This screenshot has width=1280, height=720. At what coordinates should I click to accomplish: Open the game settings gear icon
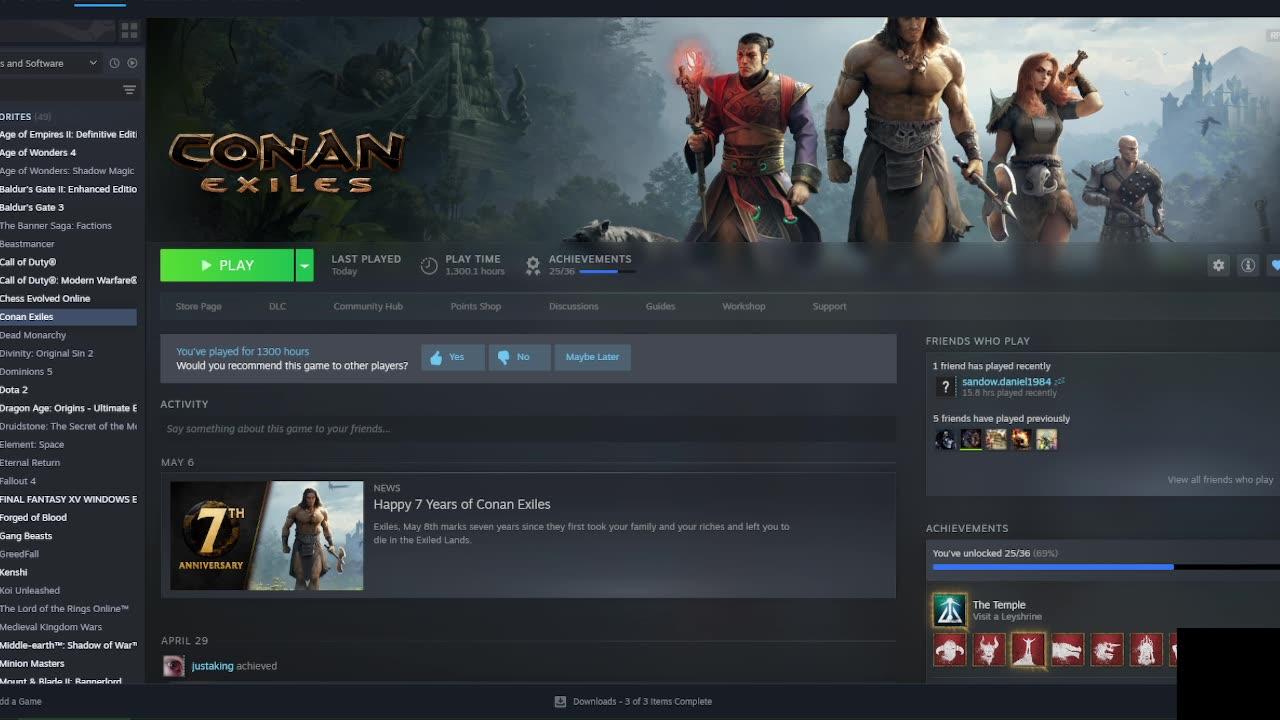tap(1218, 265)
